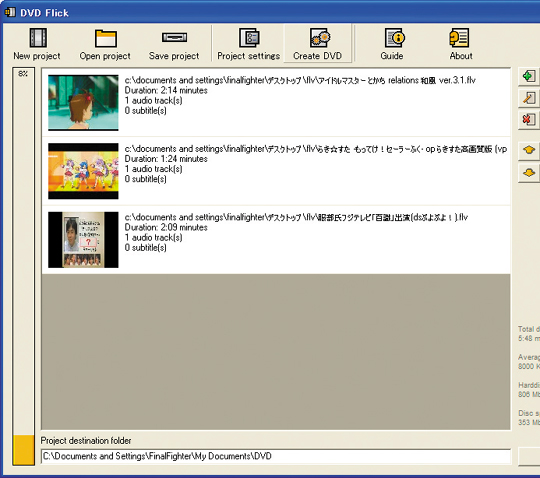Viewport: 540px width, 478px height.
Task: Click the Project destination folder path field
Action: click(276, 456)
